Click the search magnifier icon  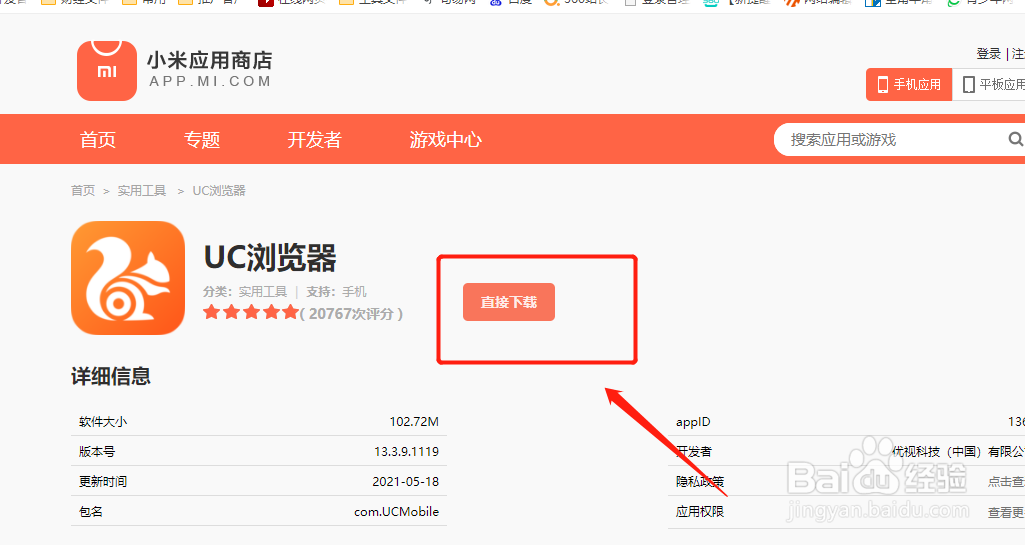[x=1015, y=139]
